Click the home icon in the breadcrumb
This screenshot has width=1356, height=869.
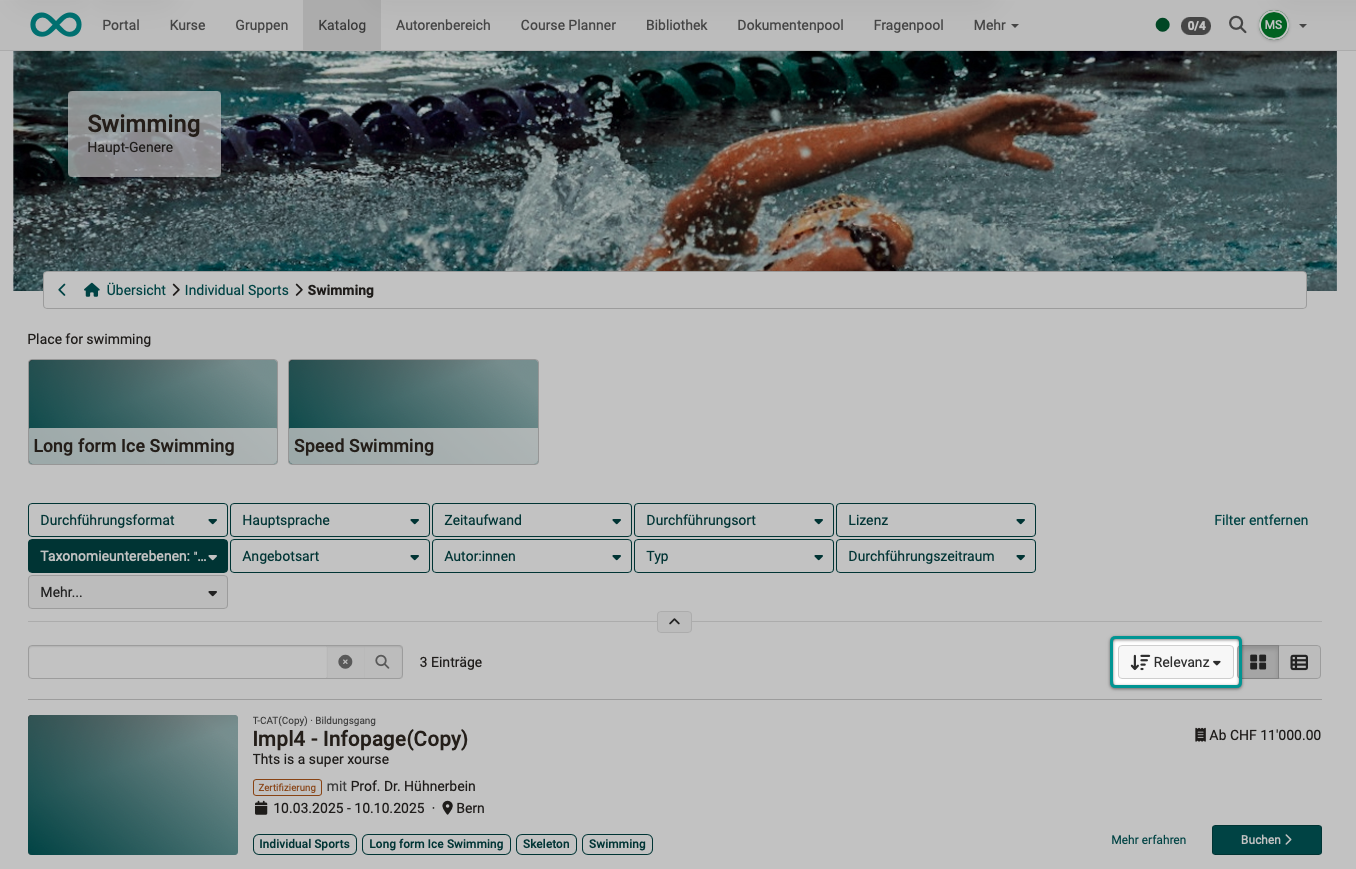tap(92, 289)
